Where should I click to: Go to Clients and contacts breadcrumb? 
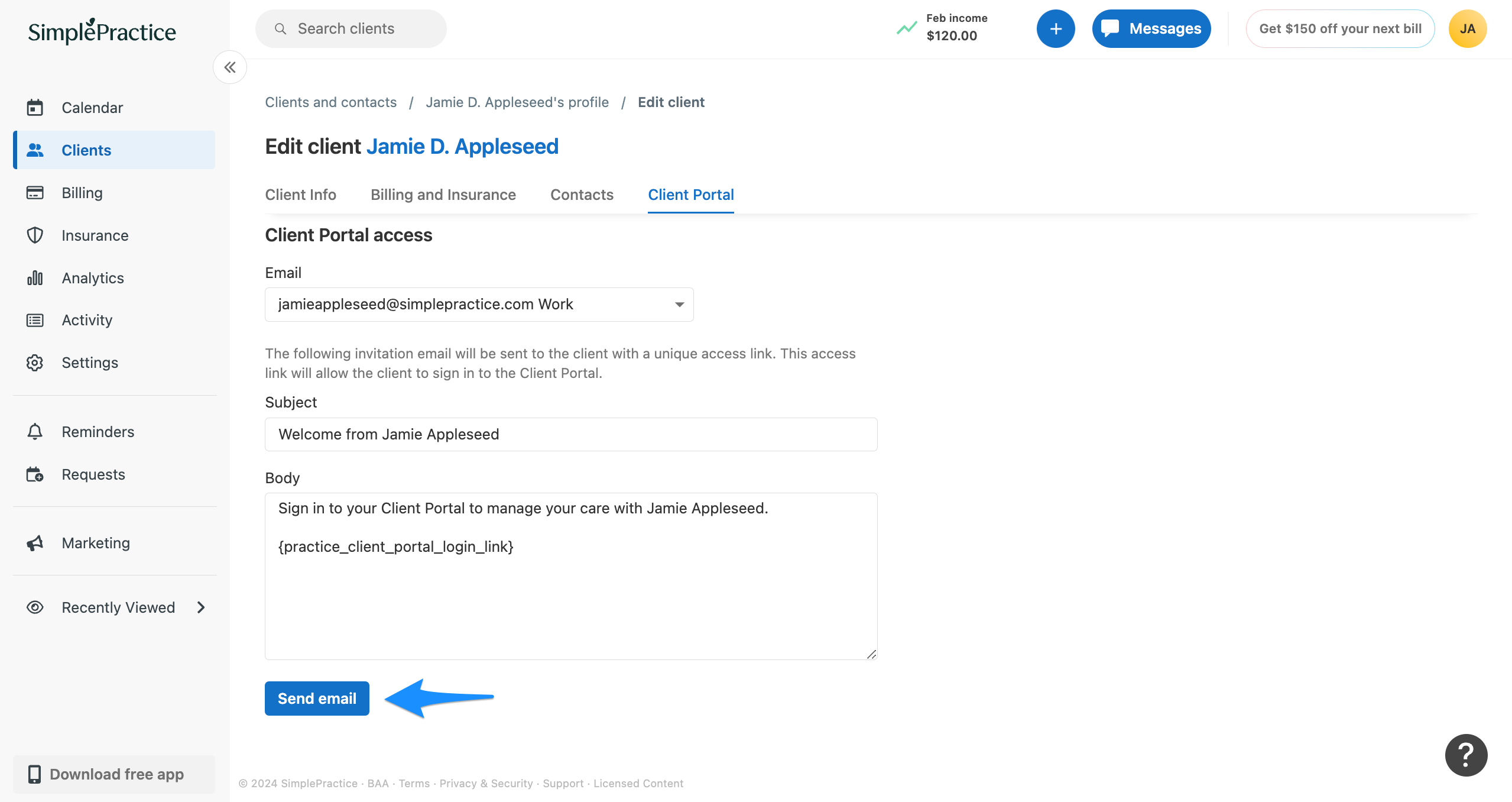[x=331, y=102]
